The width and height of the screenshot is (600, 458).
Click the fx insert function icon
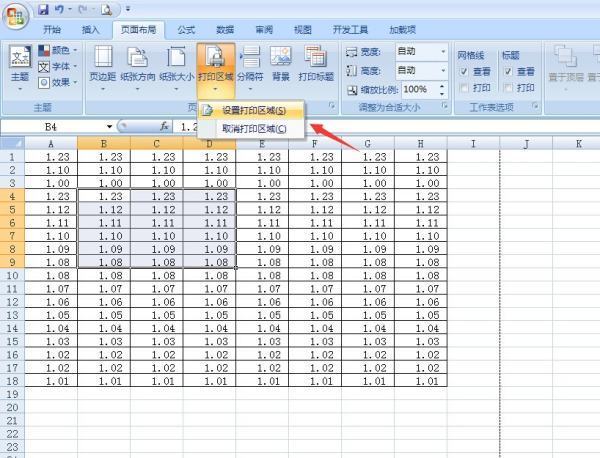[x=165, y=126]
